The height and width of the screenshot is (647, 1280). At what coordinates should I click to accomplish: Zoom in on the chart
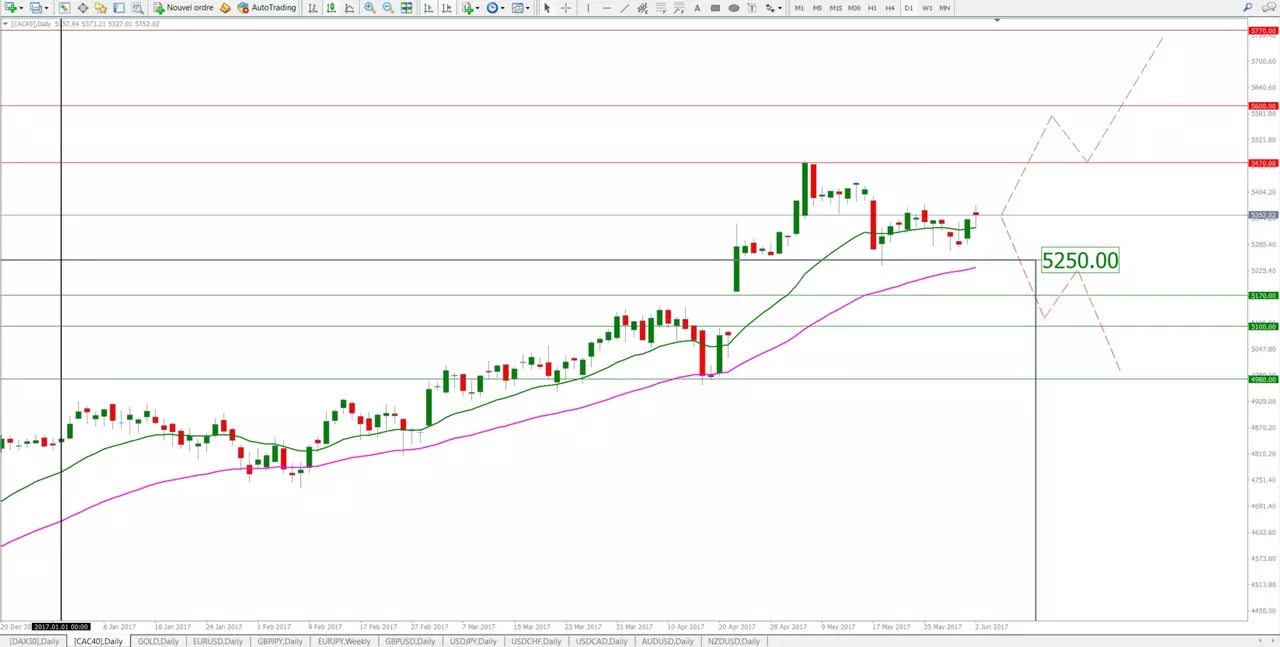[x=370, y=8]
